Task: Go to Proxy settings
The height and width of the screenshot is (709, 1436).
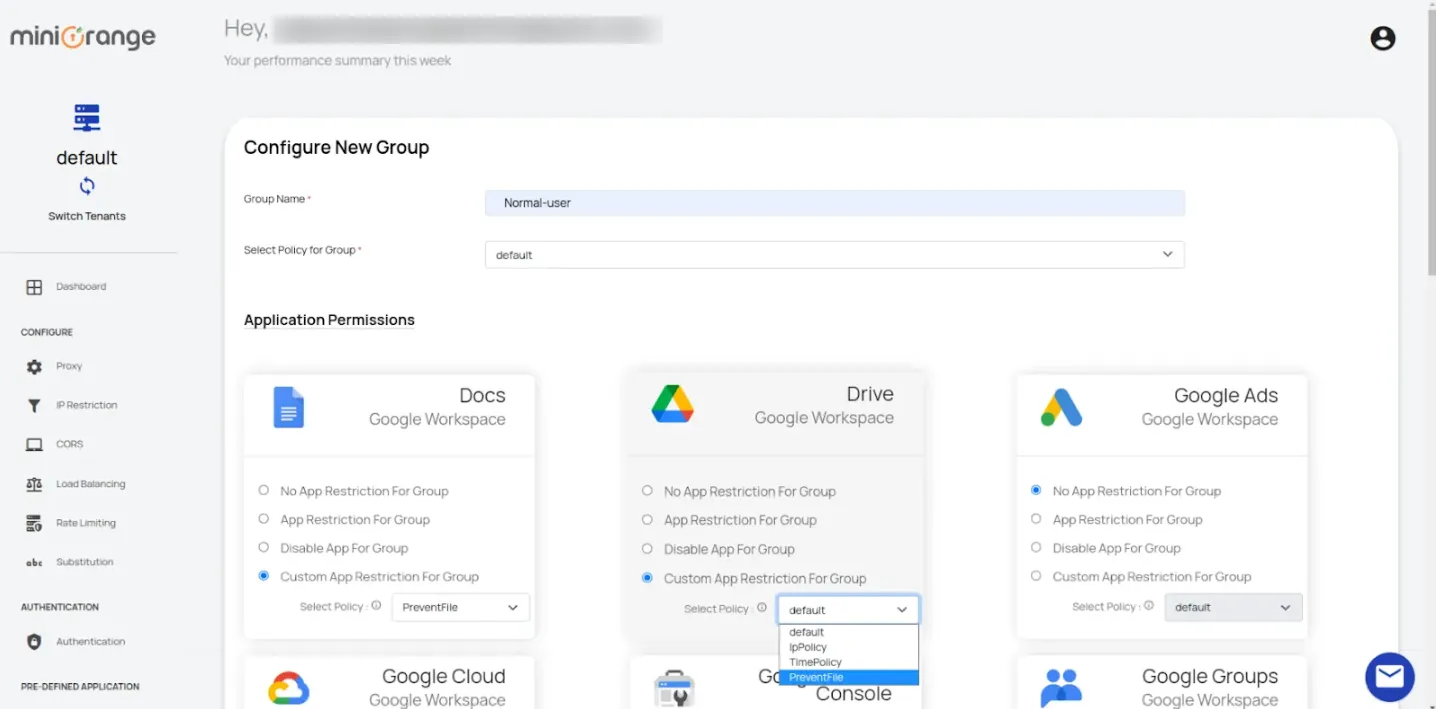Action: pyautogui.click(x=69, y=366)
